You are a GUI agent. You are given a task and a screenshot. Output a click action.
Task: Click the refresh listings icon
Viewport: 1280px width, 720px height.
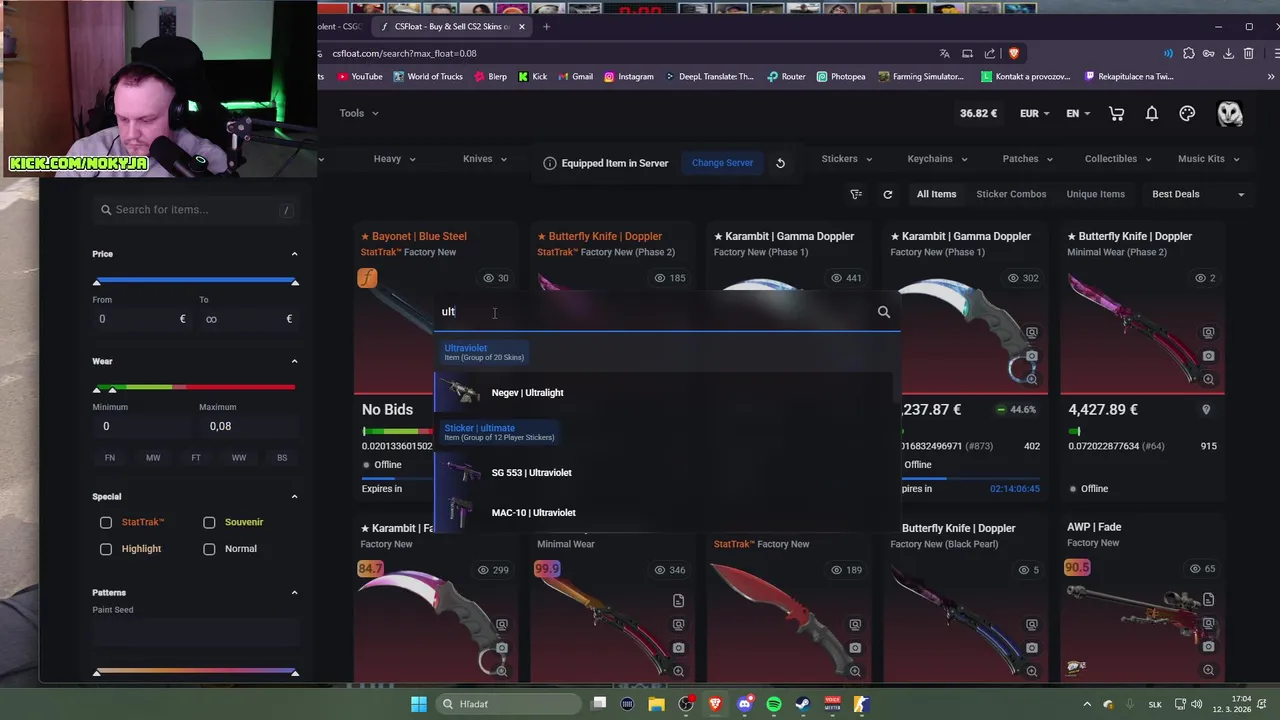click(x=887, y=194)
